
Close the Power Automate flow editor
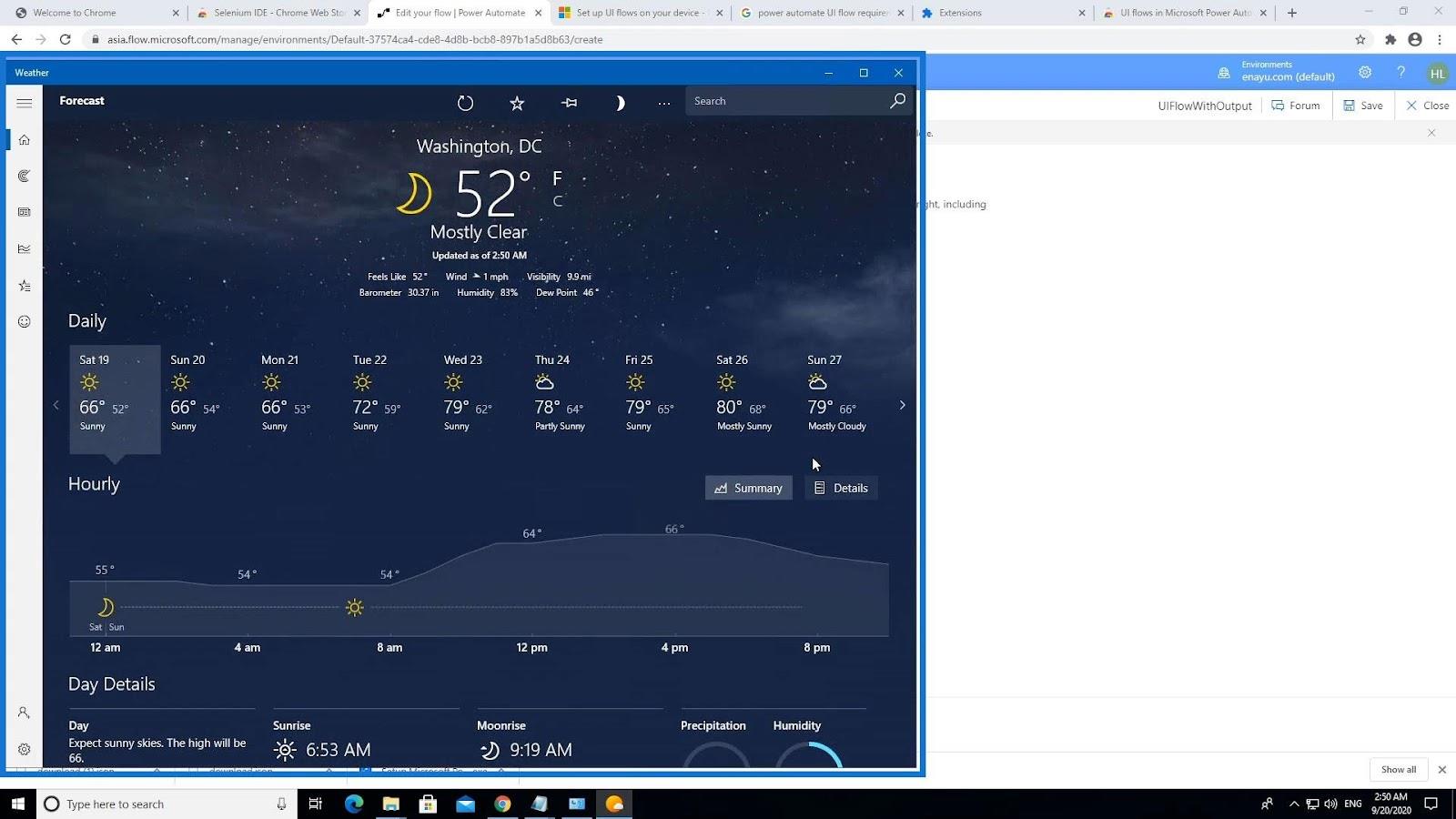point(1428,106)
